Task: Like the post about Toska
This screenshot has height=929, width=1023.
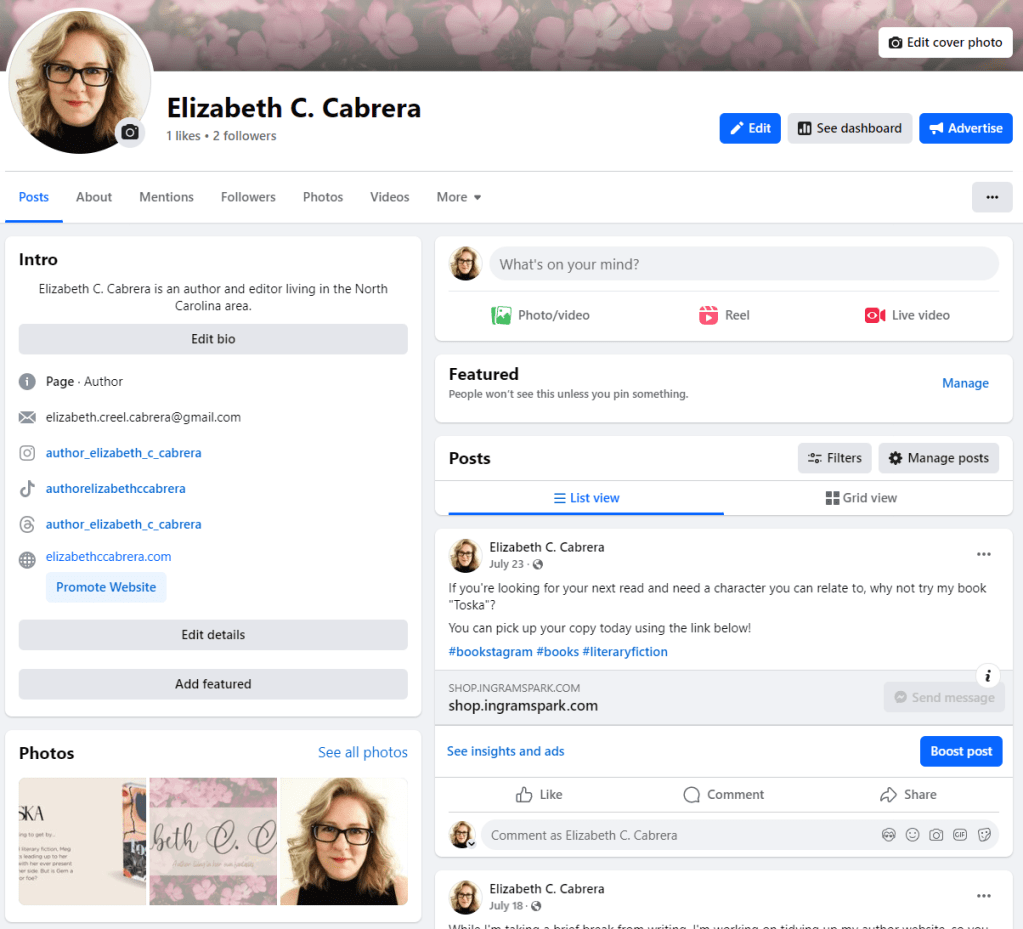Action: click(539, 794)
